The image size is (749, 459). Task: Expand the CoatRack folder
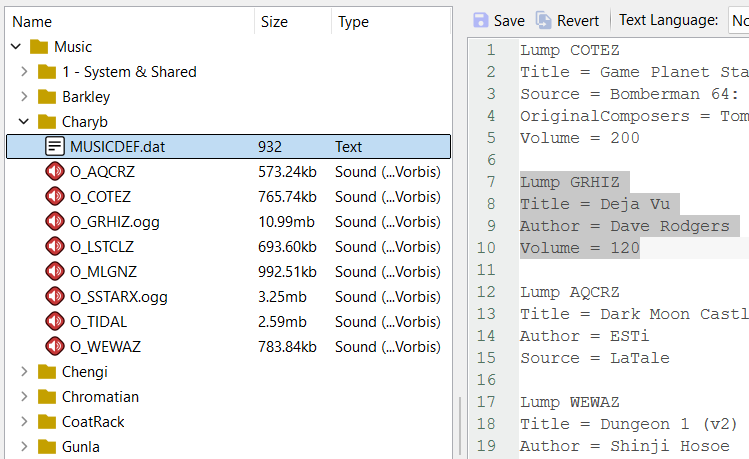(x=24, y=422)
